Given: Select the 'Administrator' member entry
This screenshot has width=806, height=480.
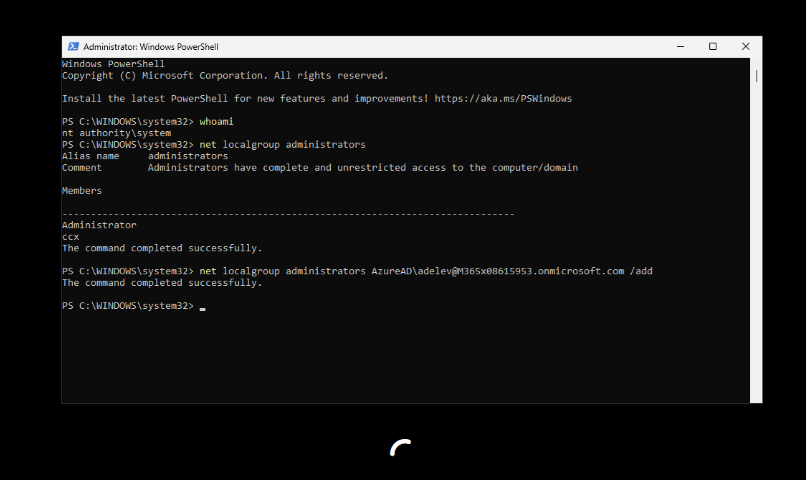Looking at the screenshot, I should (x=99, y=225).
